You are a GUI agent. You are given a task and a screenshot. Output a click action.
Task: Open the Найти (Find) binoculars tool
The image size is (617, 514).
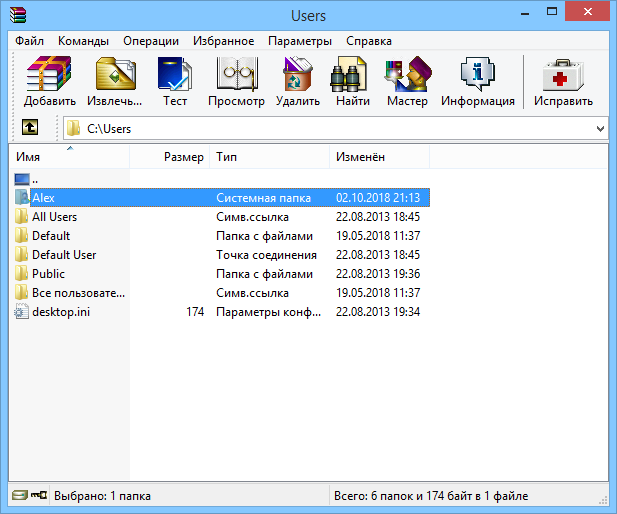(x=353, y=81)
